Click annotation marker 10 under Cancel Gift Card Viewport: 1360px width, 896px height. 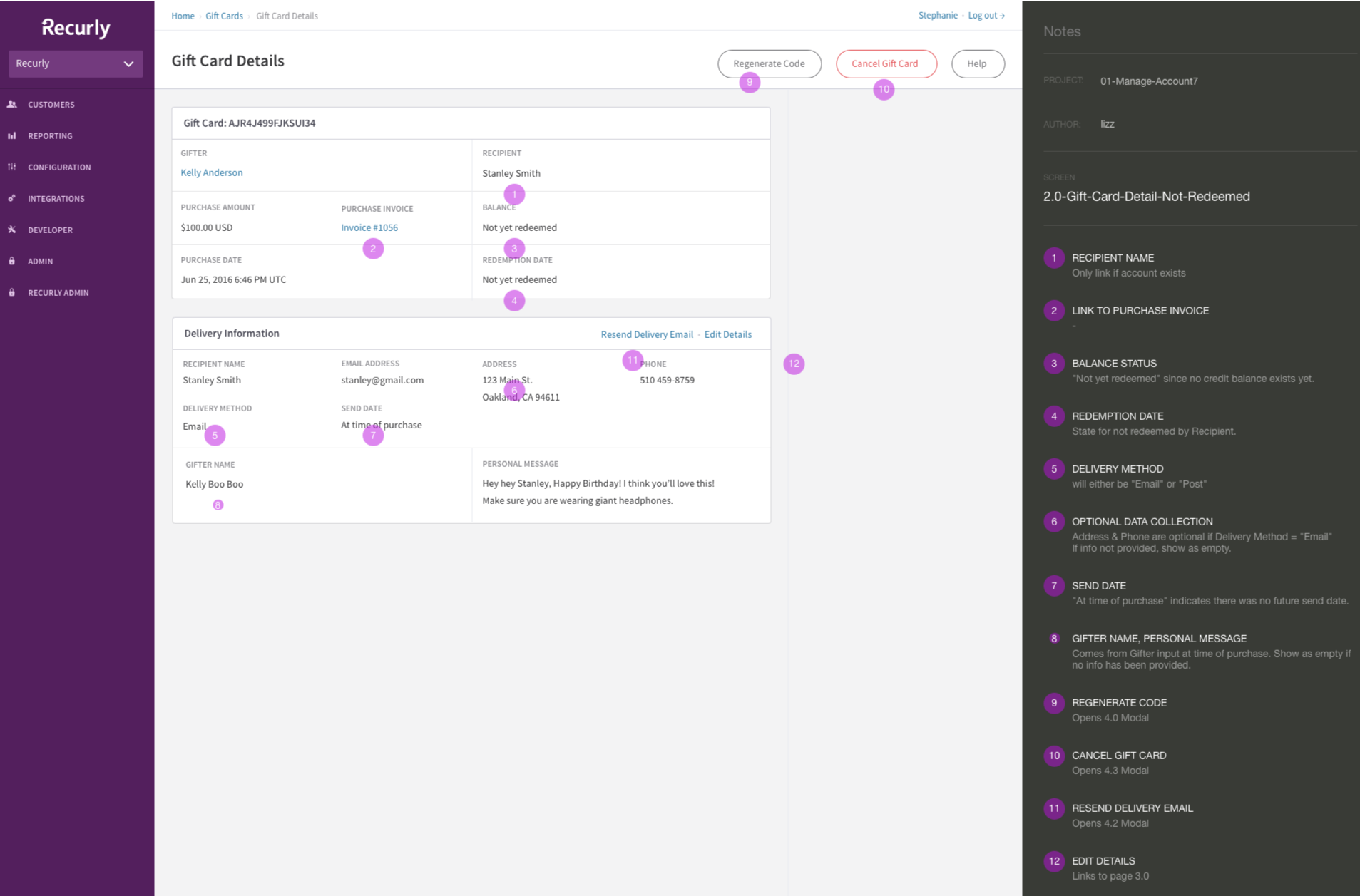[884, 89]
